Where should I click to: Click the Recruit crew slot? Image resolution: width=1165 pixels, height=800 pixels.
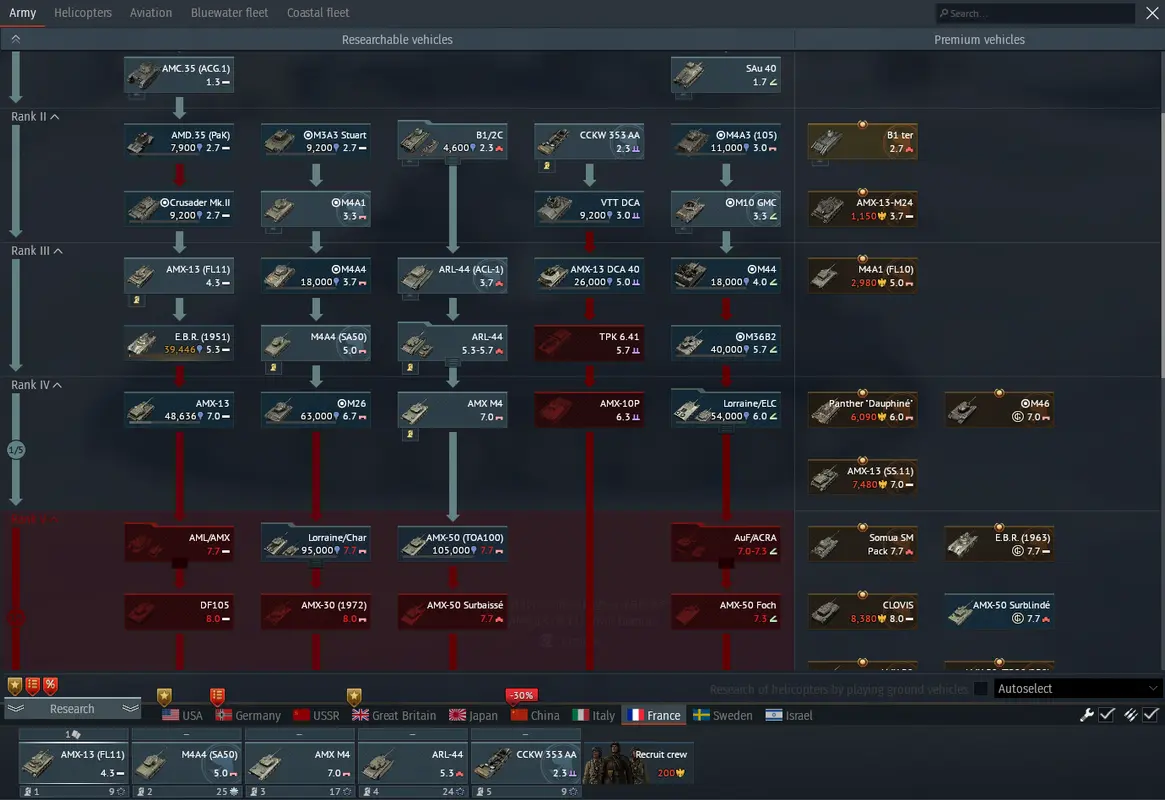click(x=639, y=761)
